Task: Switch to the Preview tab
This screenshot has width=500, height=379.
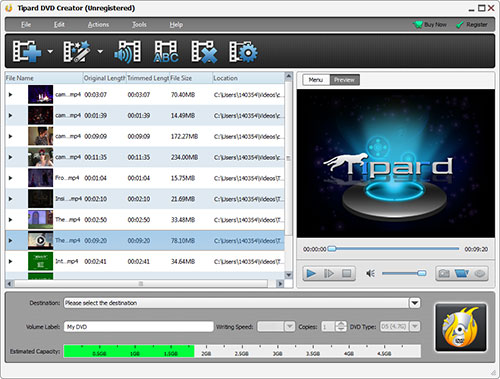Action: tap(344, 80)
